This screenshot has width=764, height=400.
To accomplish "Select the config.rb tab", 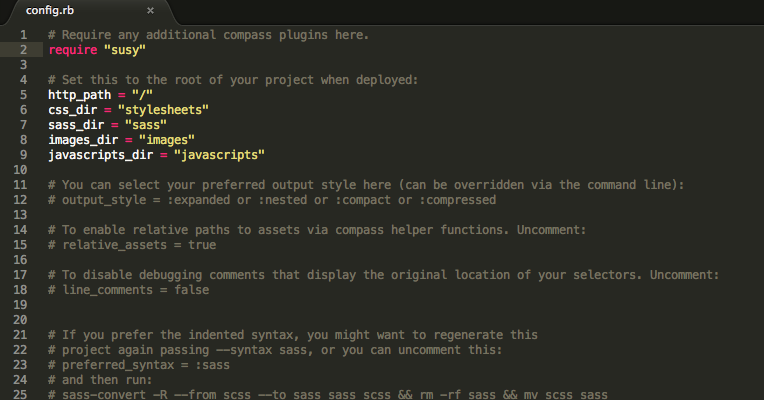I will 88,11.
